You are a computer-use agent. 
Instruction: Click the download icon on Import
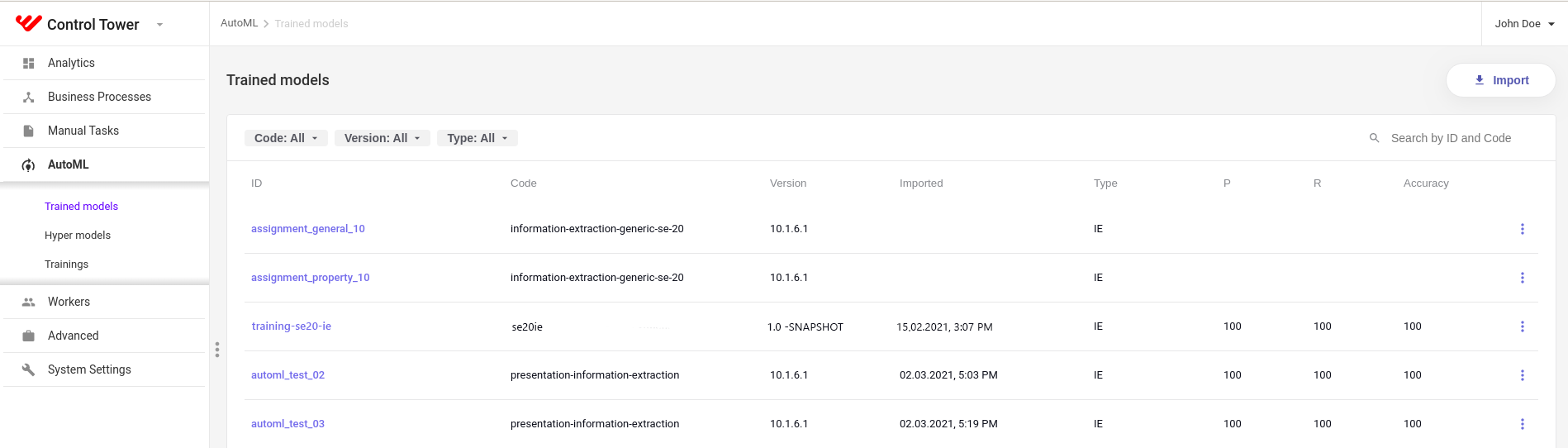1480,80
